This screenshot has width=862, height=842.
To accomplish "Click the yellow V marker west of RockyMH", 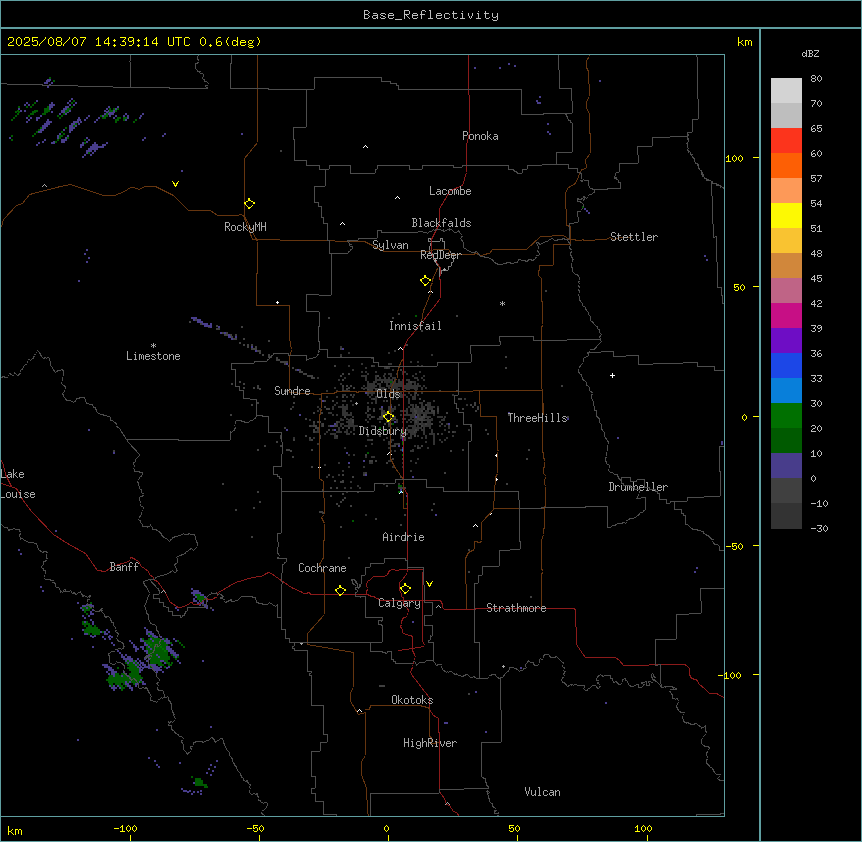I will click(x=175, y=184).
